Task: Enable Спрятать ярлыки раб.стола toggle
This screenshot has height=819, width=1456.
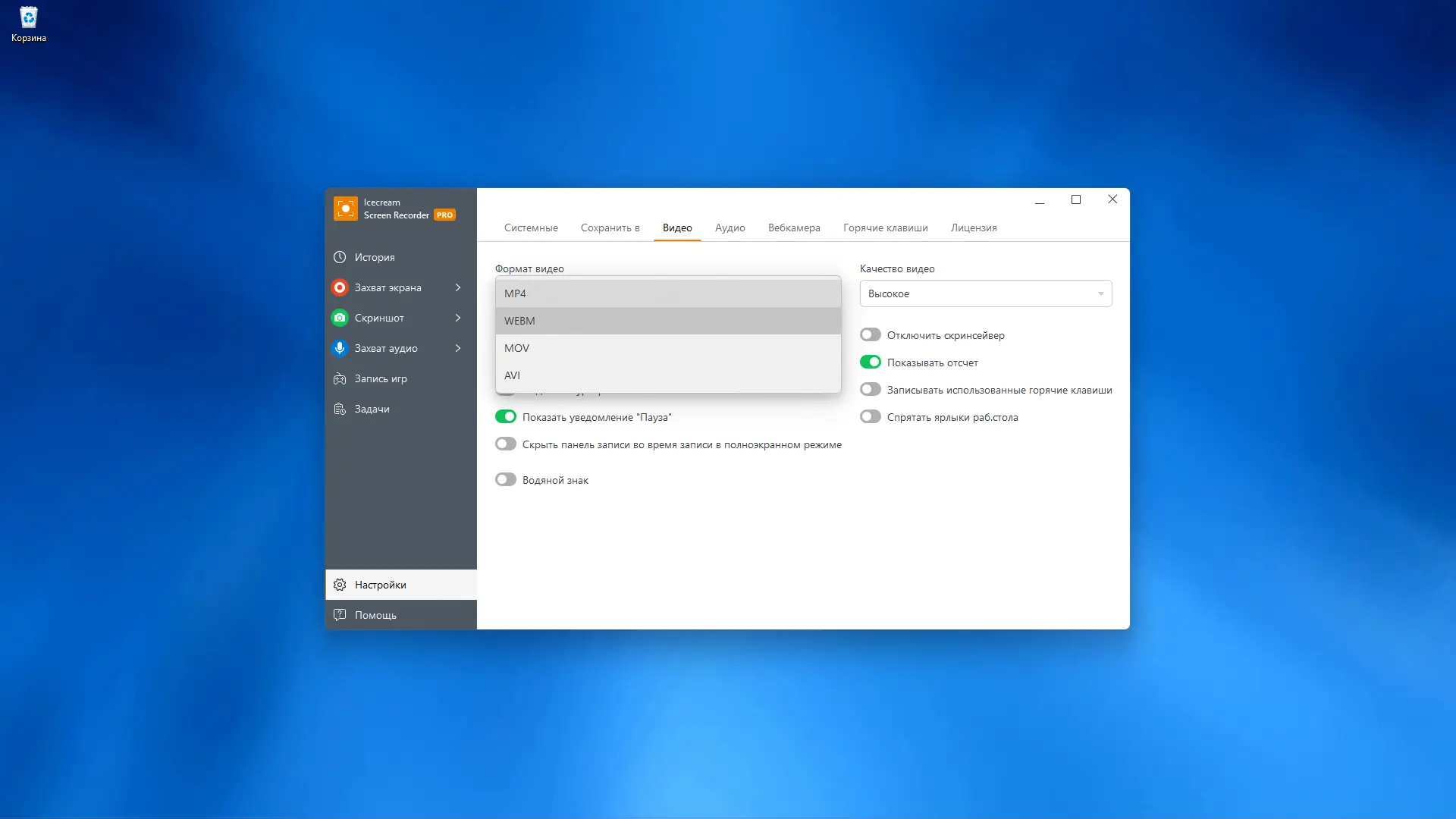Action: (x=871, y=417)
